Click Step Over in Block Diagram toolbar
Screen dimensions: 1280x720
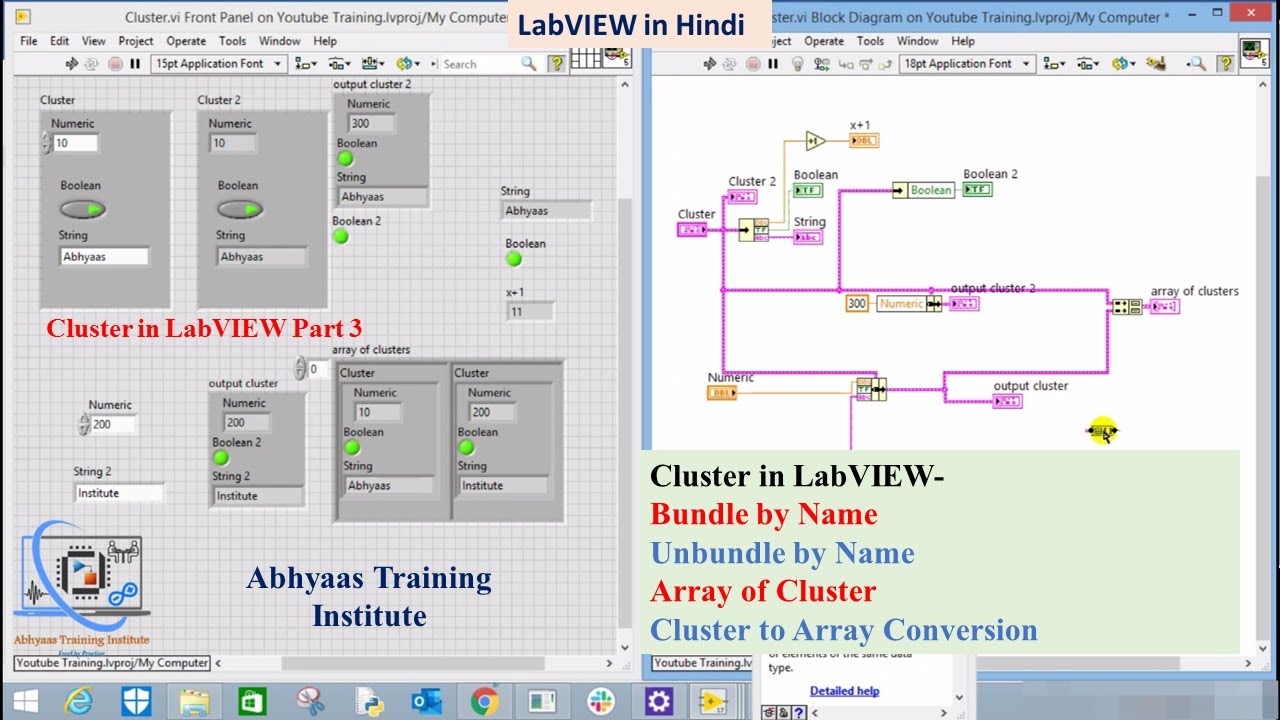pyautogui.click(x=864, y=64)
